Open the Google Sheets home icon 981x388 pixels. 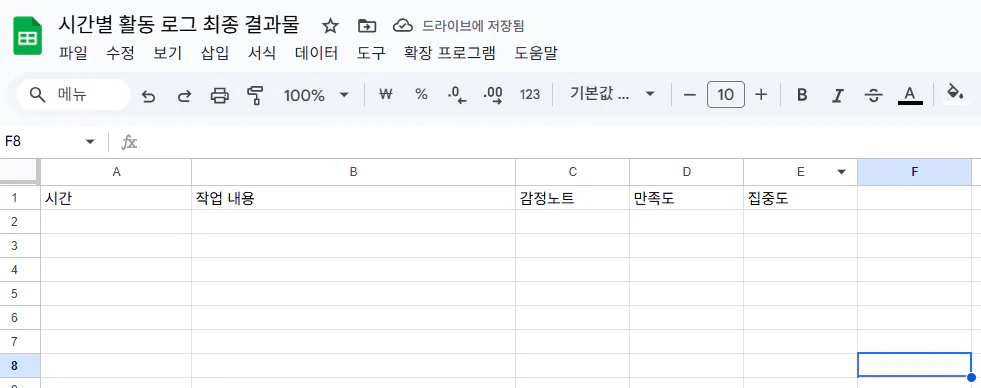click(x=28, y=37)
